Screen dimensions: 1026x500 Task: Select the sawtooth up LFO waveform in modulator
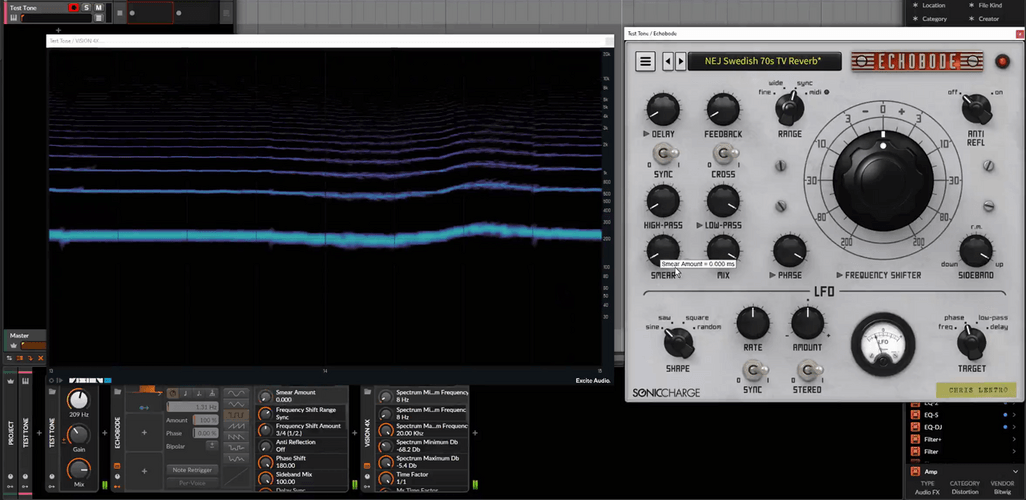(x=236, y=426)
